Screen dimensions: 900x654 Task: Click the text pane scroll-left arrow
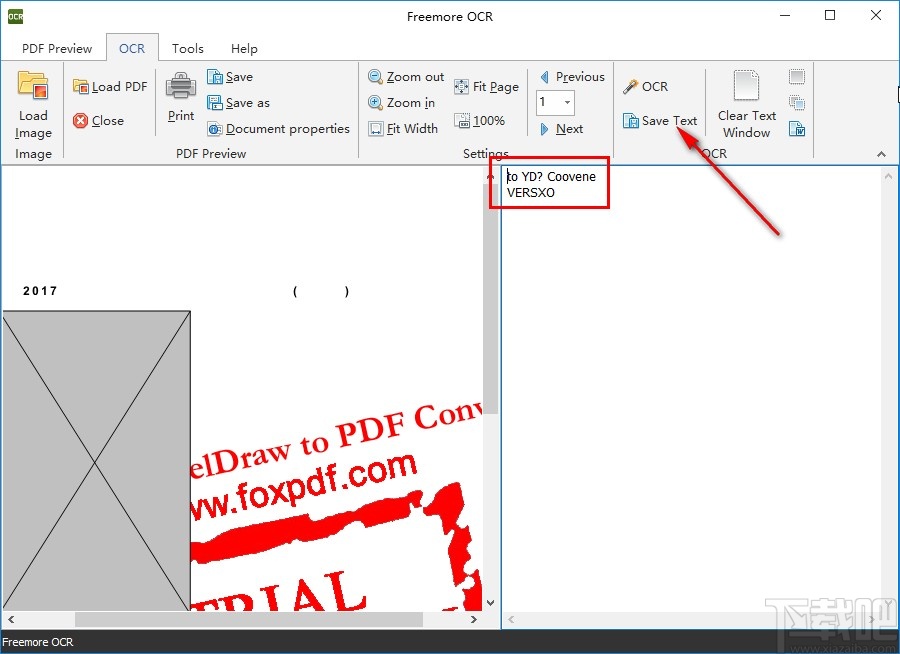[x=511, y=620]
